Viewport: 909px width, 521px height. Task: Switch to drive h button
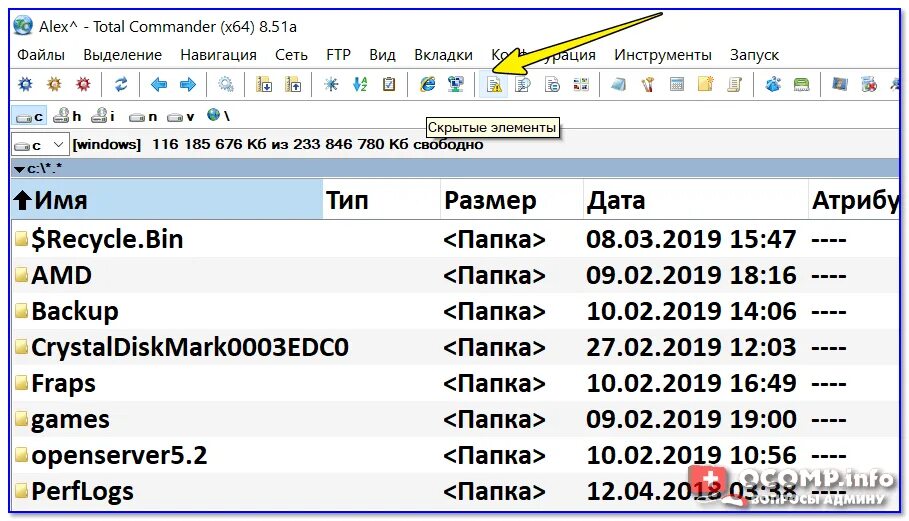coord(67,116)
